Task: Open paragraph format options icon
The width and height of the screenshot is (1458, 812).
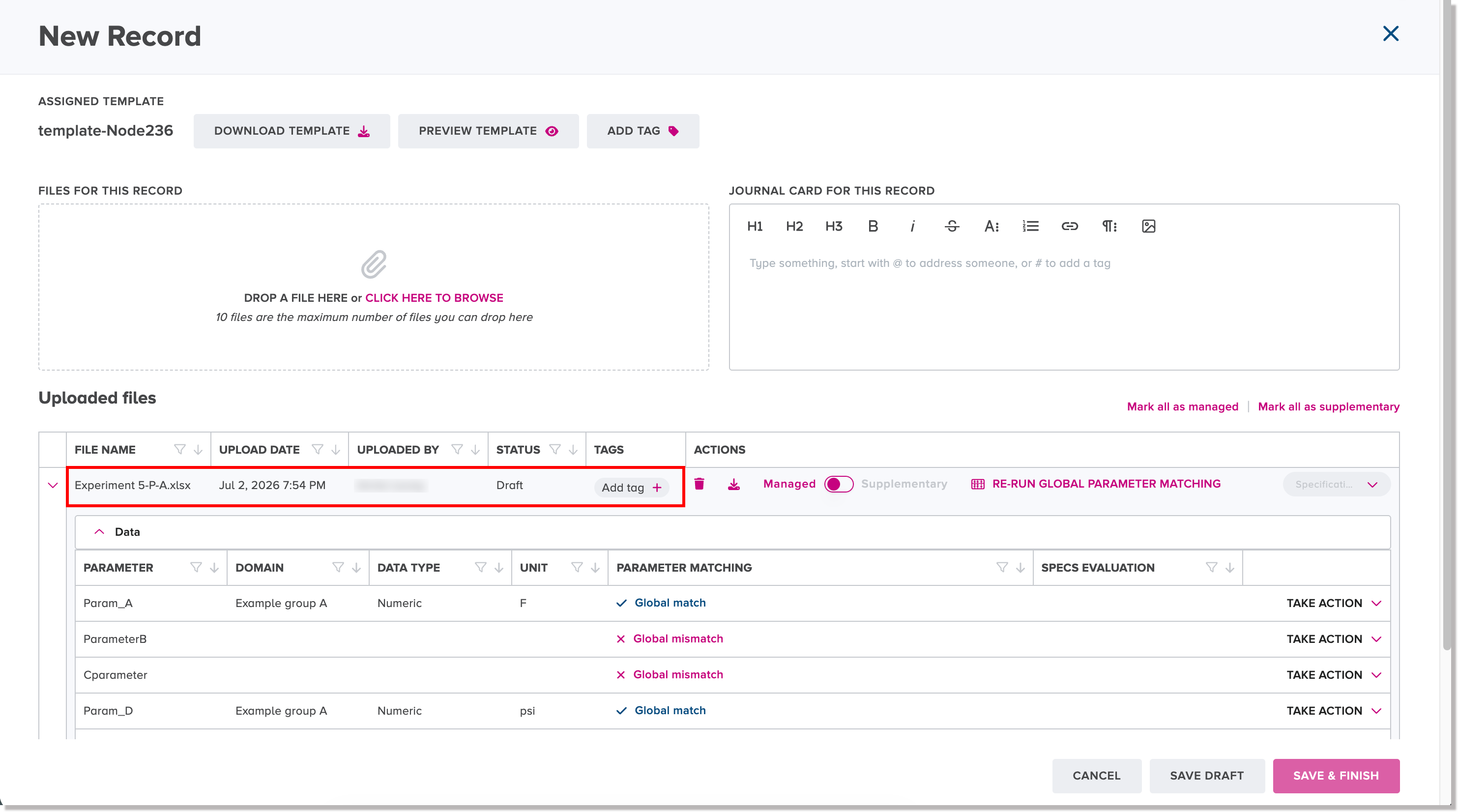Action: pos(1109,226)
